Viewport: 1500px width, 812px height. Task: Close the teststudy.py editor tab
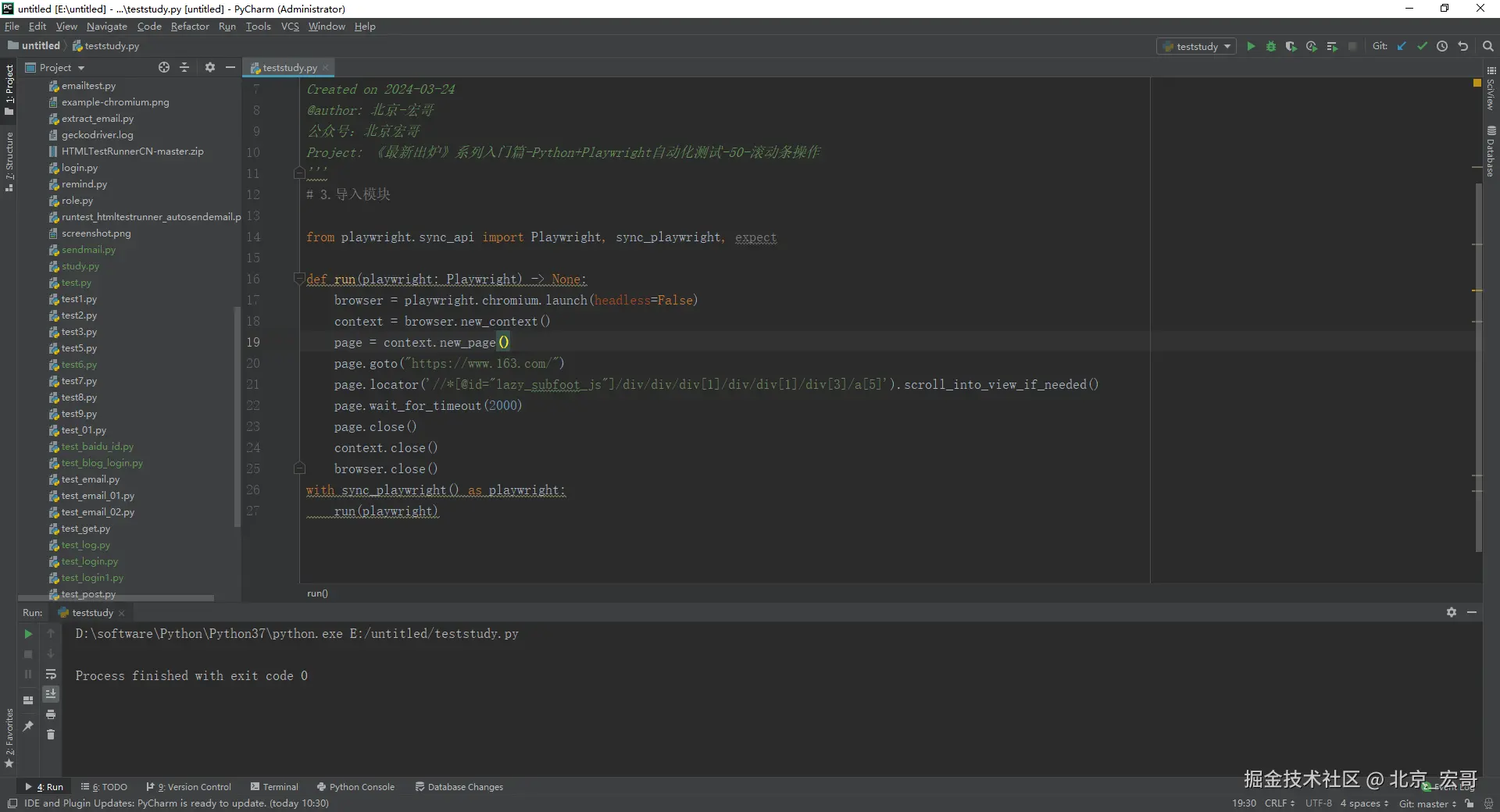click(x=326, y=68)
